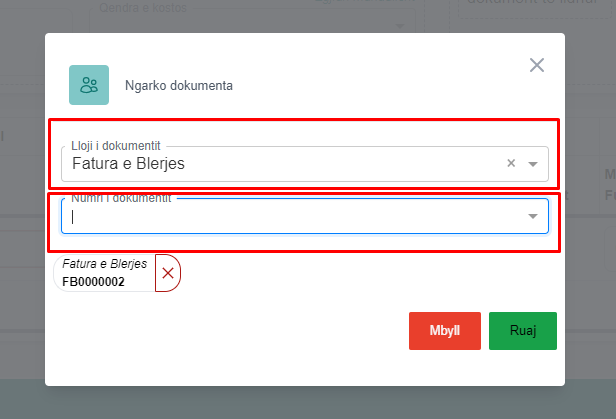Remove the FB0000002 document chip with red X

pyautogui.click(x=168, y=273)
